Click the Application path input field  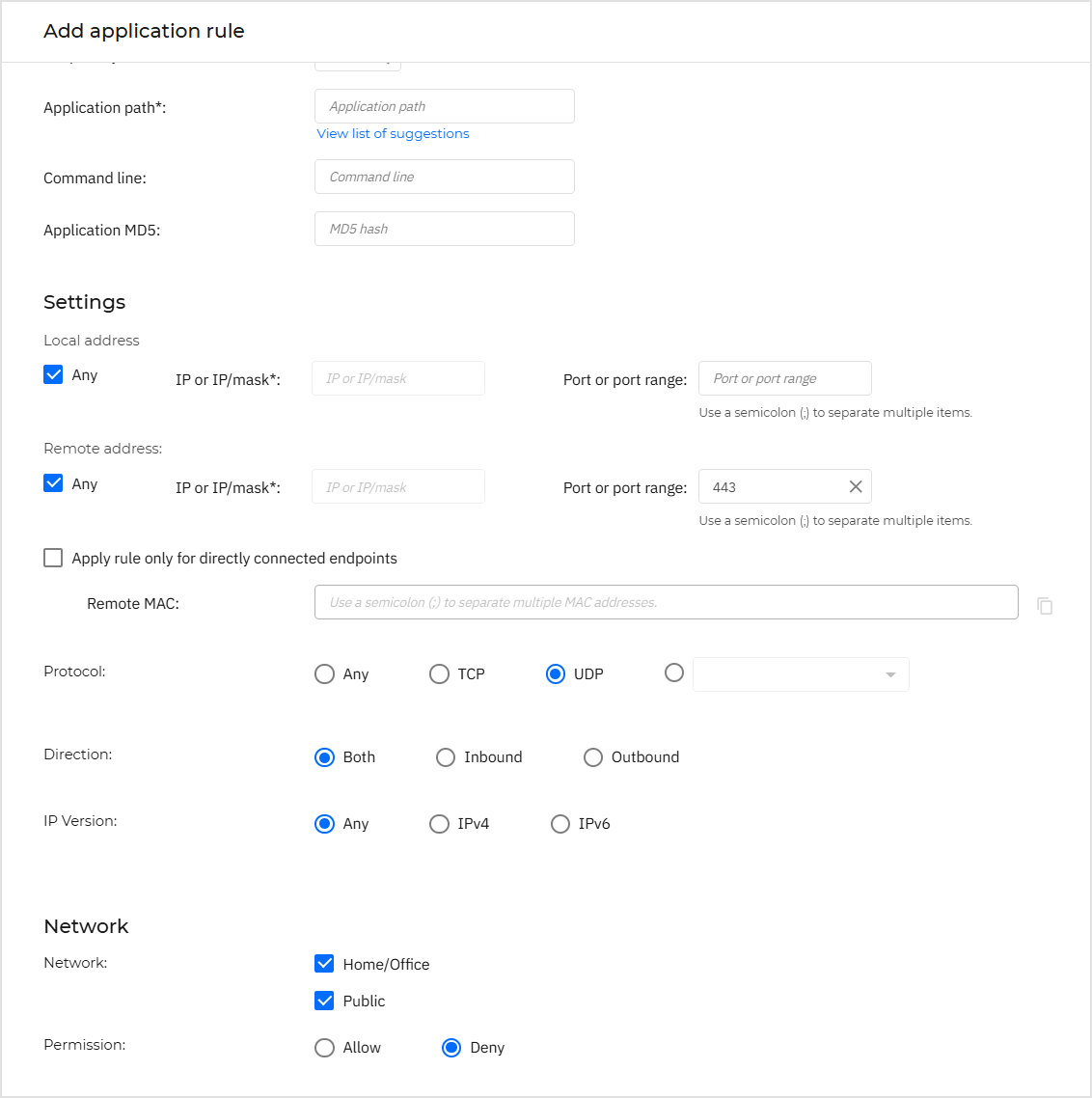point(445,106)
